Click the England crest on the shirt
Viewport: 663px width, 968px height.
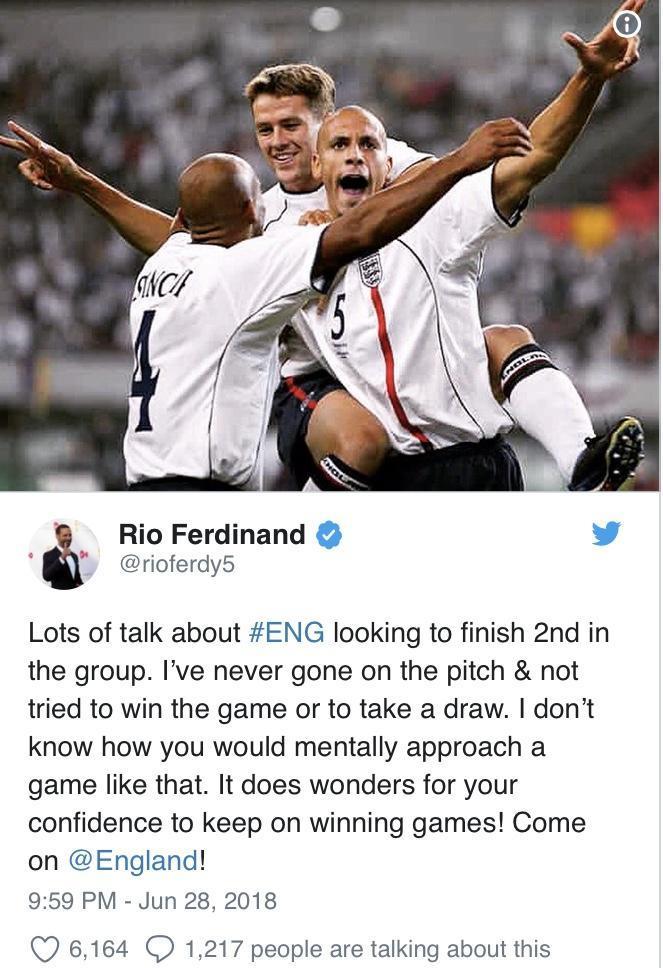tap(370, 270)
